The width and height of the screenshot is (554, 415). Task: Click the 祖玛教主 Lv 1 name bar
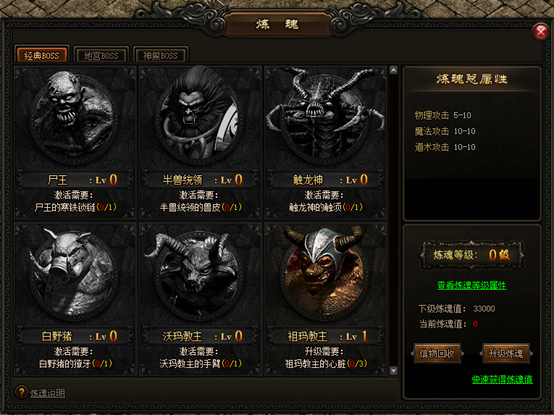coord(325,336)
